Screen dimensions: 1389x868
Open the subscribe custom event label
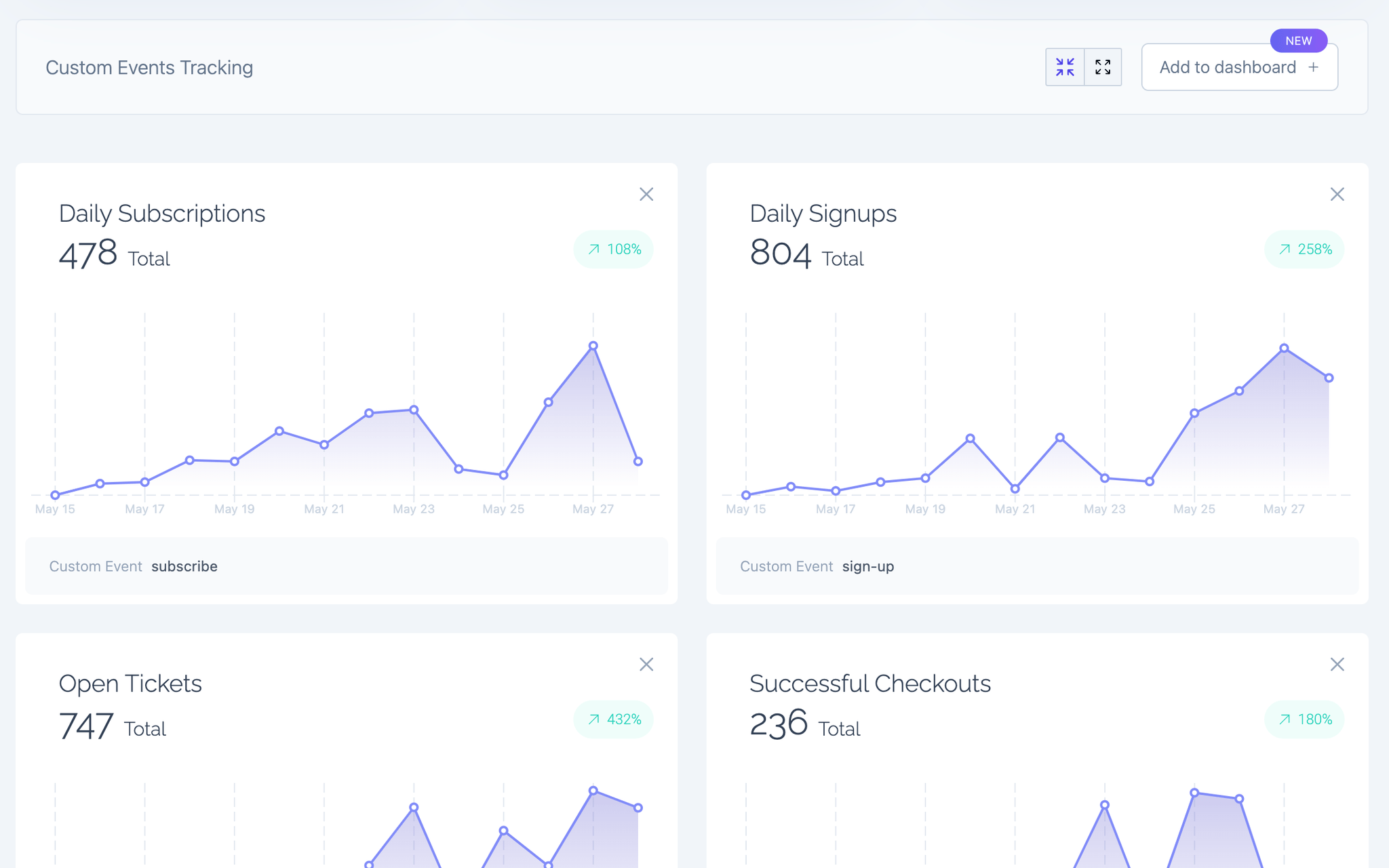click(x=184, y=566)
